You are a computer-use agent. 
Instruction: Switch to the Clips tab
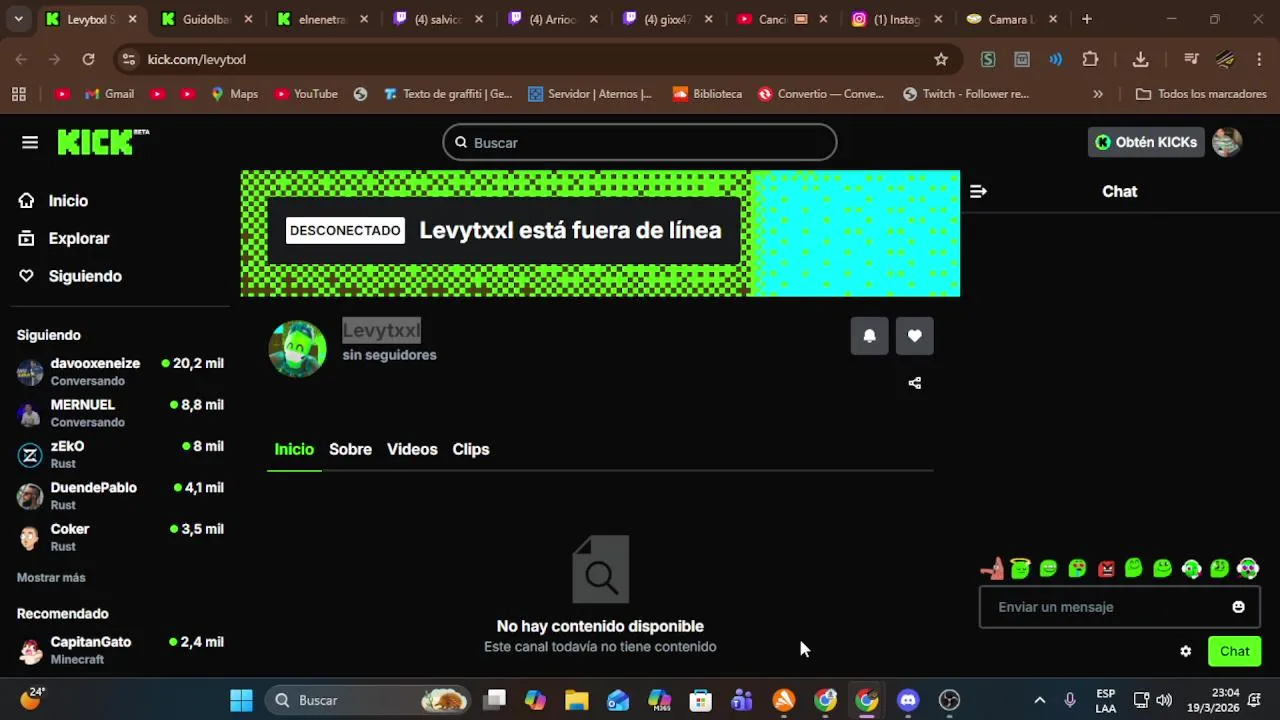coord(471,450)
